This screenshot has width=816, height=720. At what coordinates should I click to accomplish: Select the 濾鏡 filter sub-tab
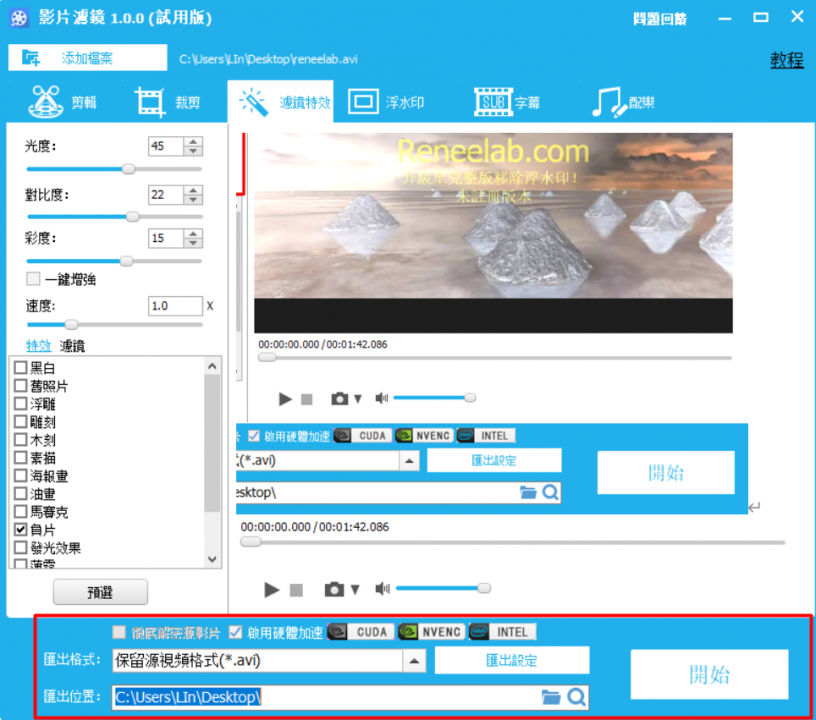(72, 345)
